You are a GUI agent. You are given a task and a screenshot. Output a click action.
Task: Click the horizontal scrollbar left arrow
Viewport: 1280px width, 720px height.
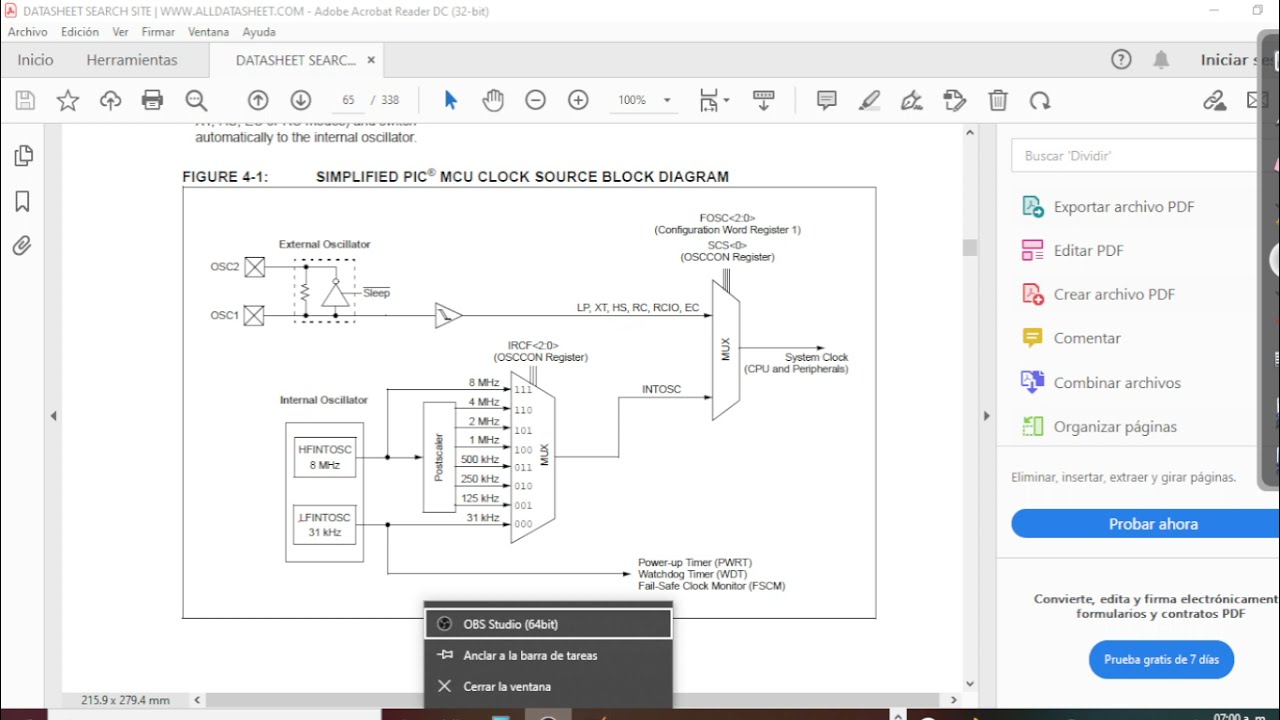pyautogui.click(x=198, y=700)
